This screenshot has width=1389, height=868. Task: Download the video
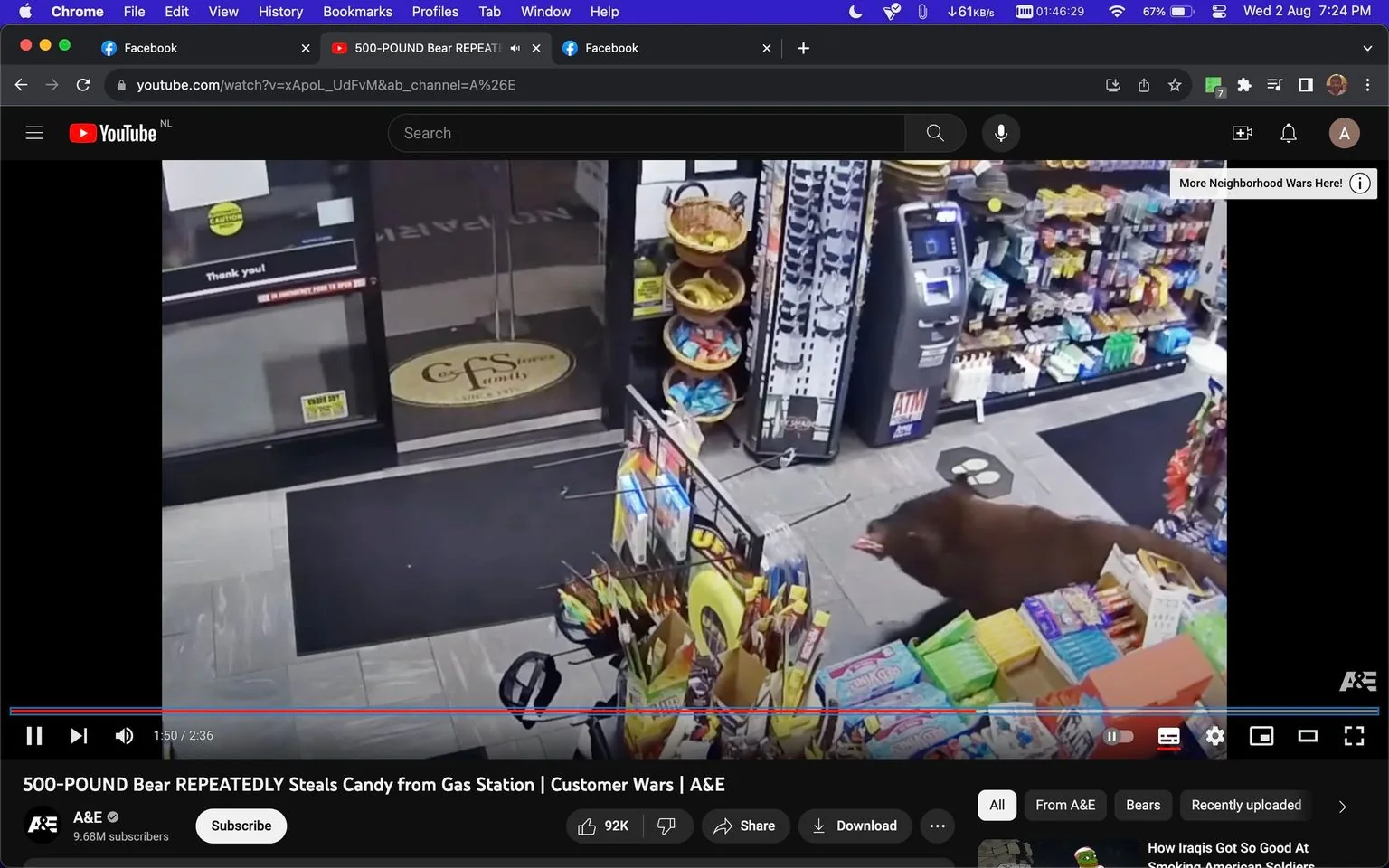[x=855, y=826]
